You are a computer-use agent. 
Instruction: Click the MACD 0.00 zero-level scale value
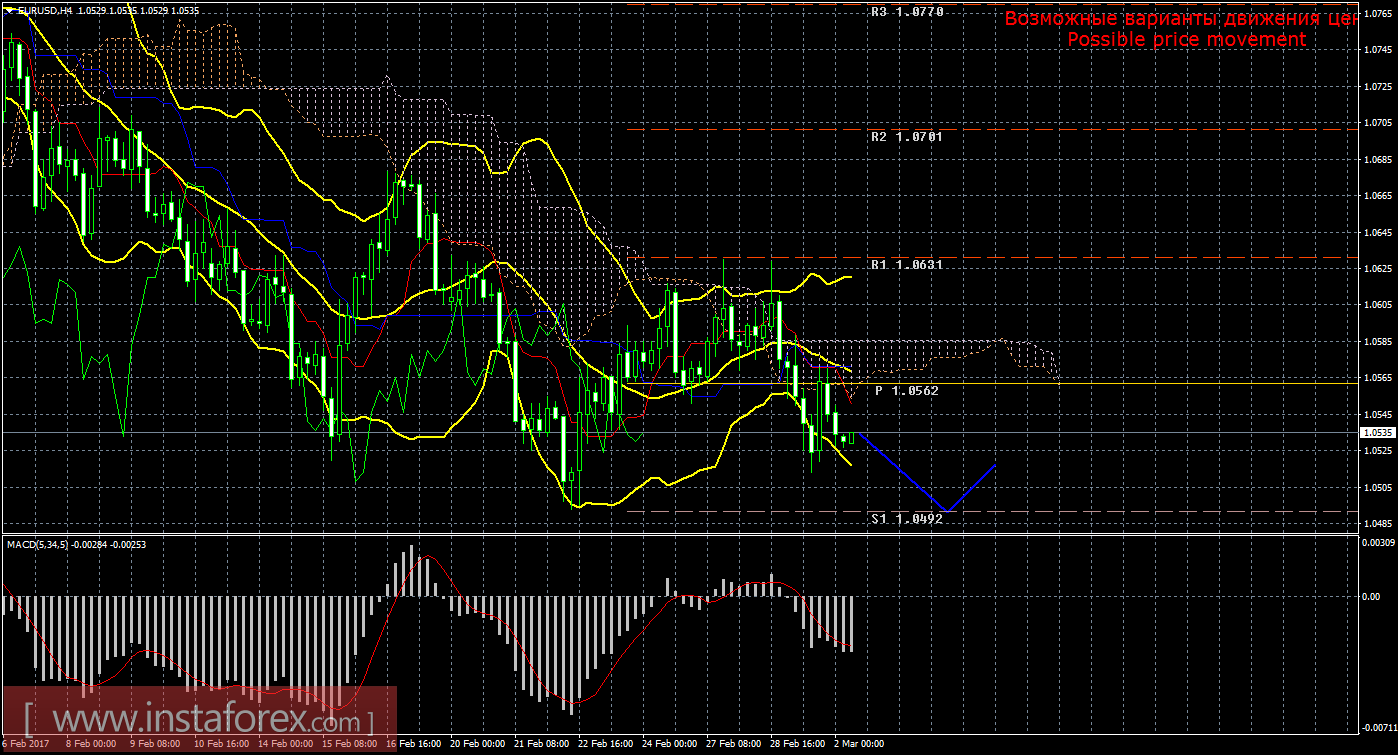click(1370, 597)
